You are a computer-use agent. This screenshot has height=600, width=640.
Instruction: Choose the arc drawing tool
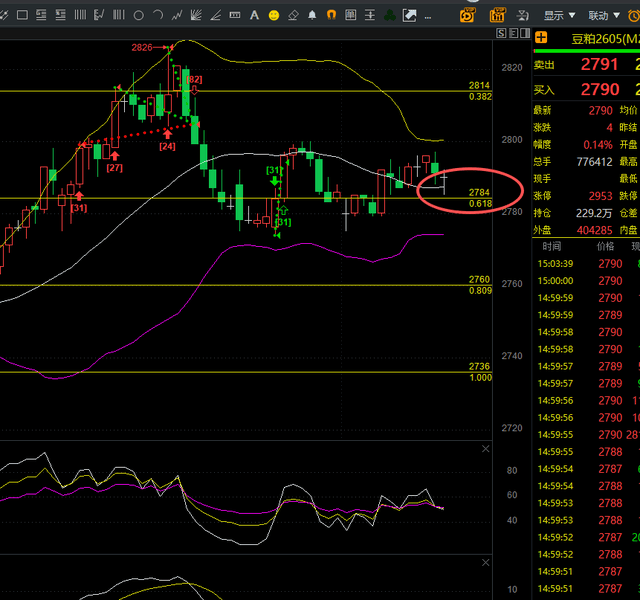click(158, 15)
